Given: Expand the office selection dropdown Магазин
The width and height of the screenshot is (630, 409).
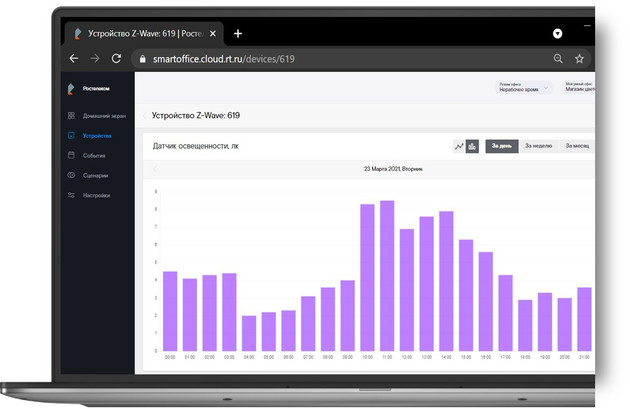Looking at the screenshot, I should tap(579, 88).
